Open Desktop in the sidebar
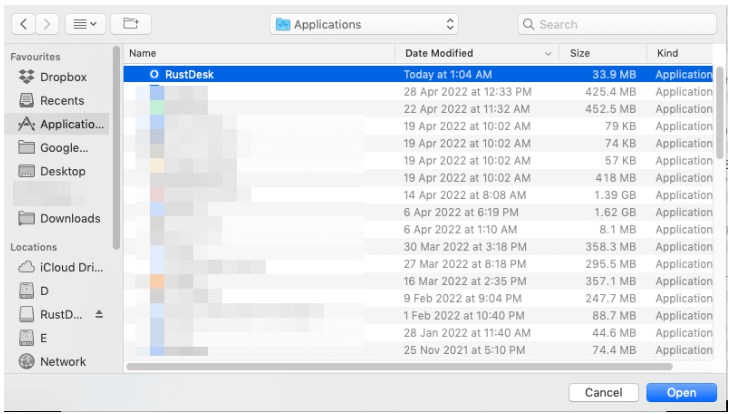 tap(57, 171)
